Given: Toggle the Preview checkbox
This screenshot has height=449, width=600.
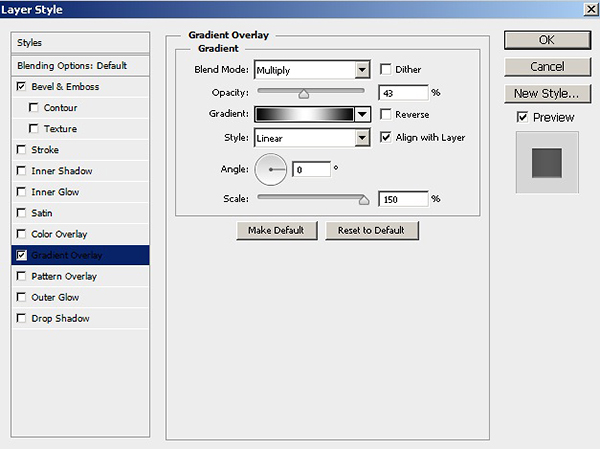Looking at the screenshot, I should click(x=522, y=117).
